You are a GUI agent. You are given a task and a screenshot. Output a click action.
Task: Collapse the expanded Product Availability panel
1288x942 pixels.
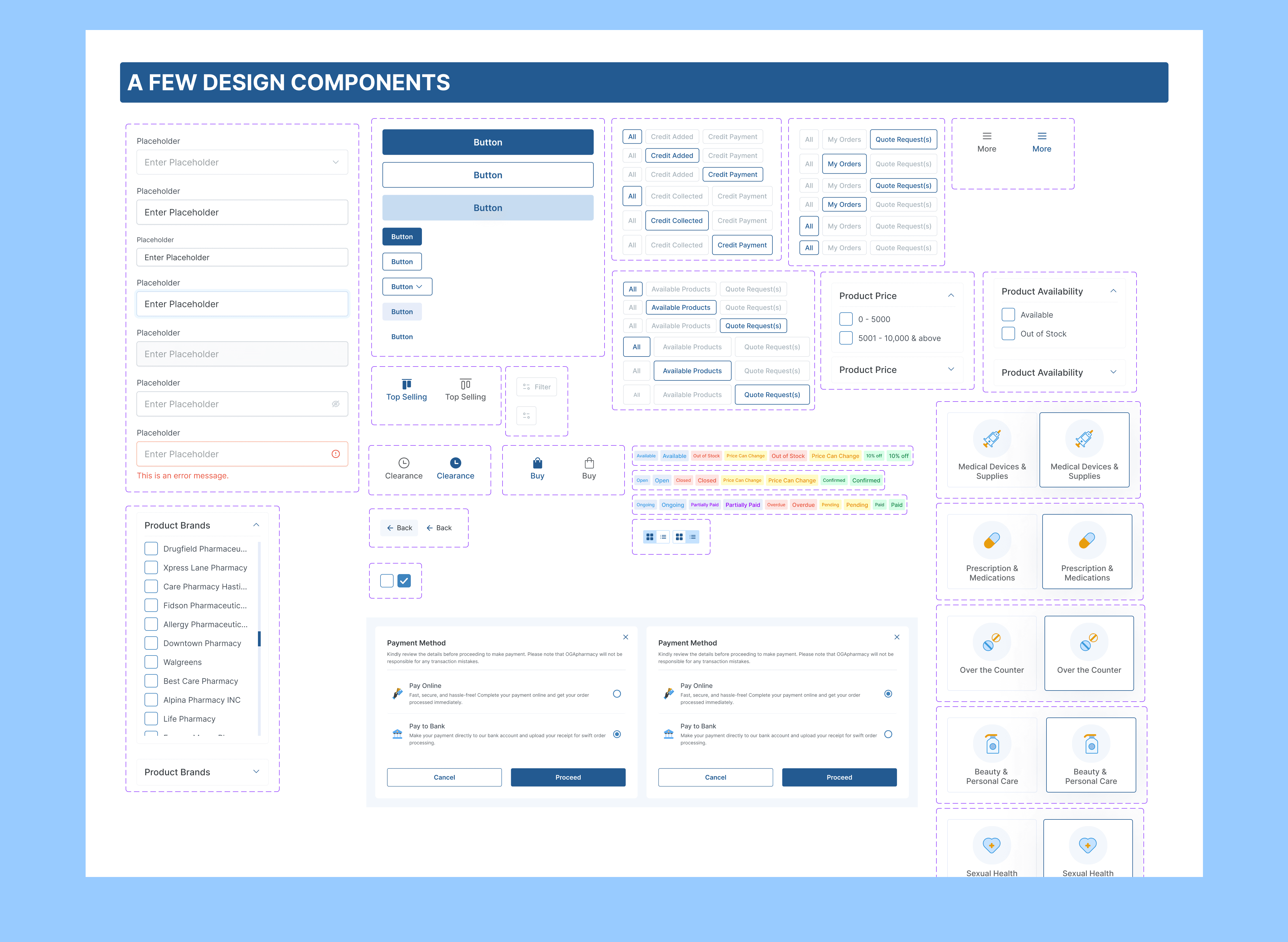point(1113,291)
